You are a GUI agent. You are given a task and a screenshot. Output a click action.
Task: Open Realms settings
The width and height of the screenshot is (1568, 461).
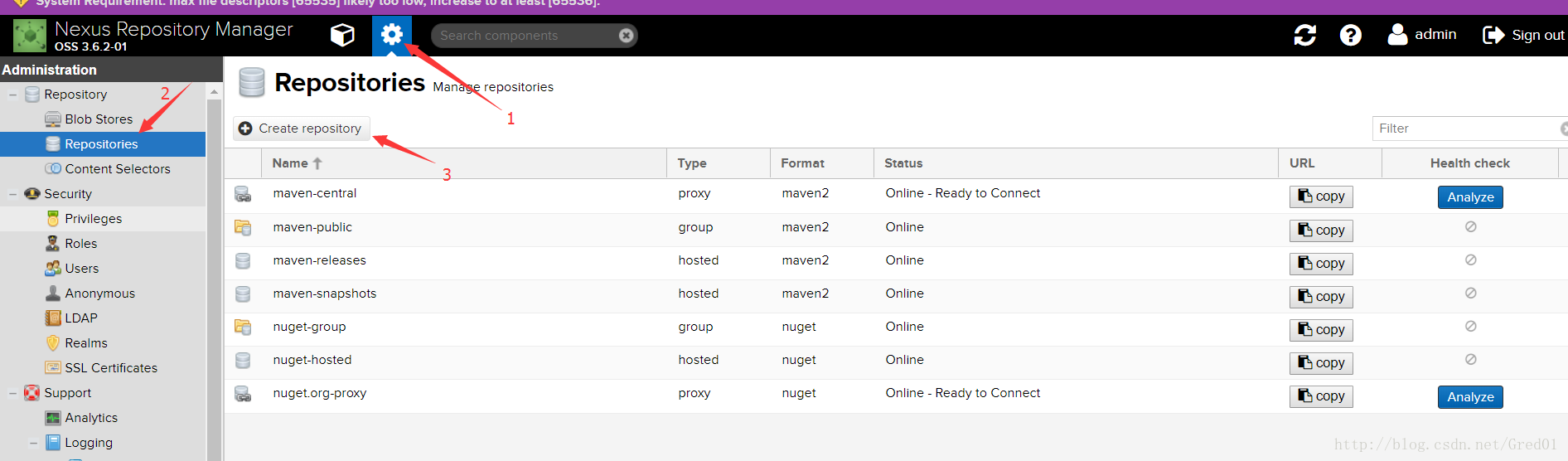86,343
